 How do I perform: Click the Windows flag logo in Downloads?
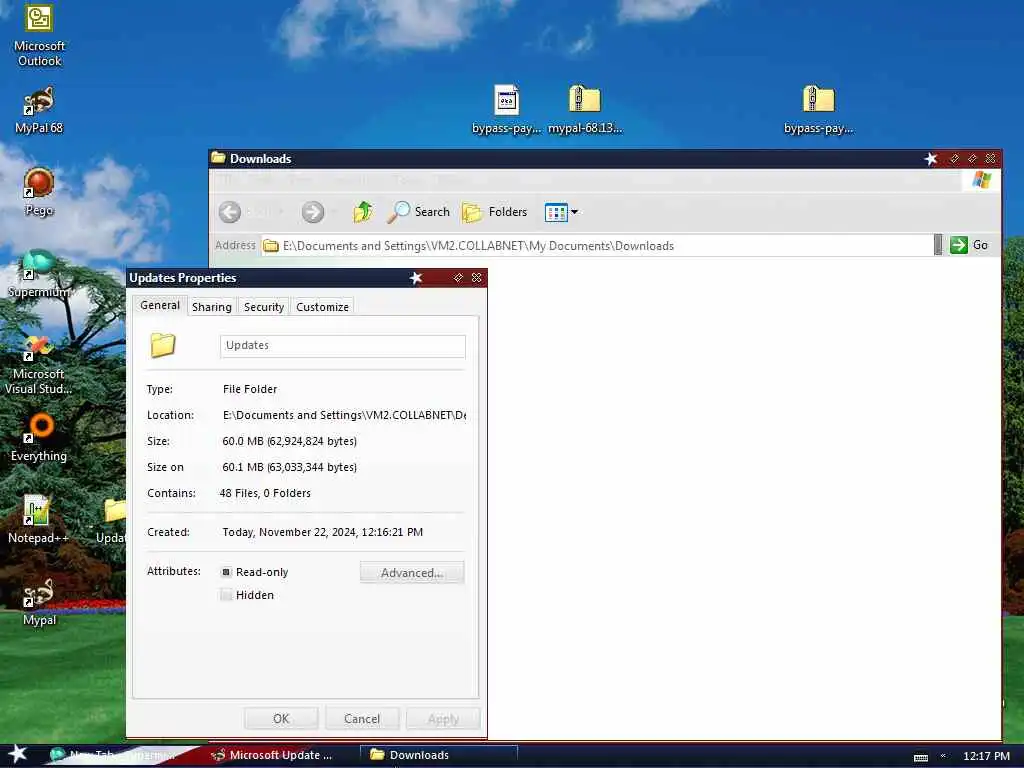point(981,180)
